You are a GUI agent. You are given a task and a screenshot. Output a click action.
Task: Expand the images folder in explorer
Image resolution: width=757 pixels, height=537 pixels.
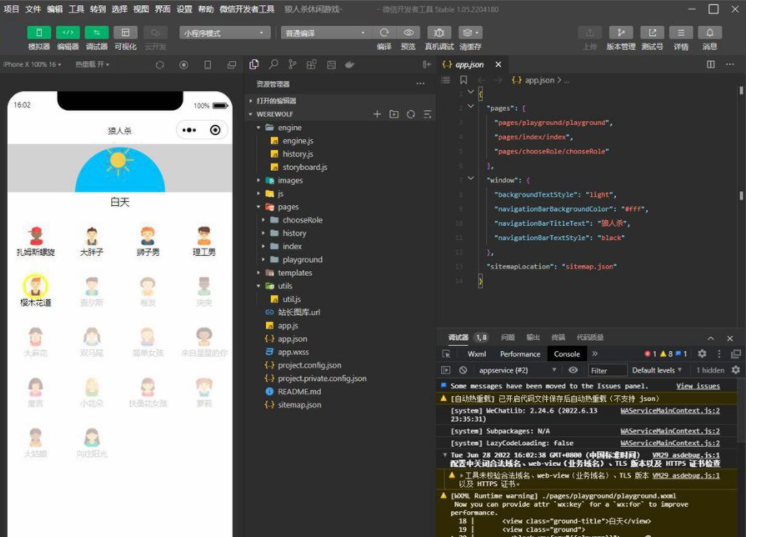point(290,181)
